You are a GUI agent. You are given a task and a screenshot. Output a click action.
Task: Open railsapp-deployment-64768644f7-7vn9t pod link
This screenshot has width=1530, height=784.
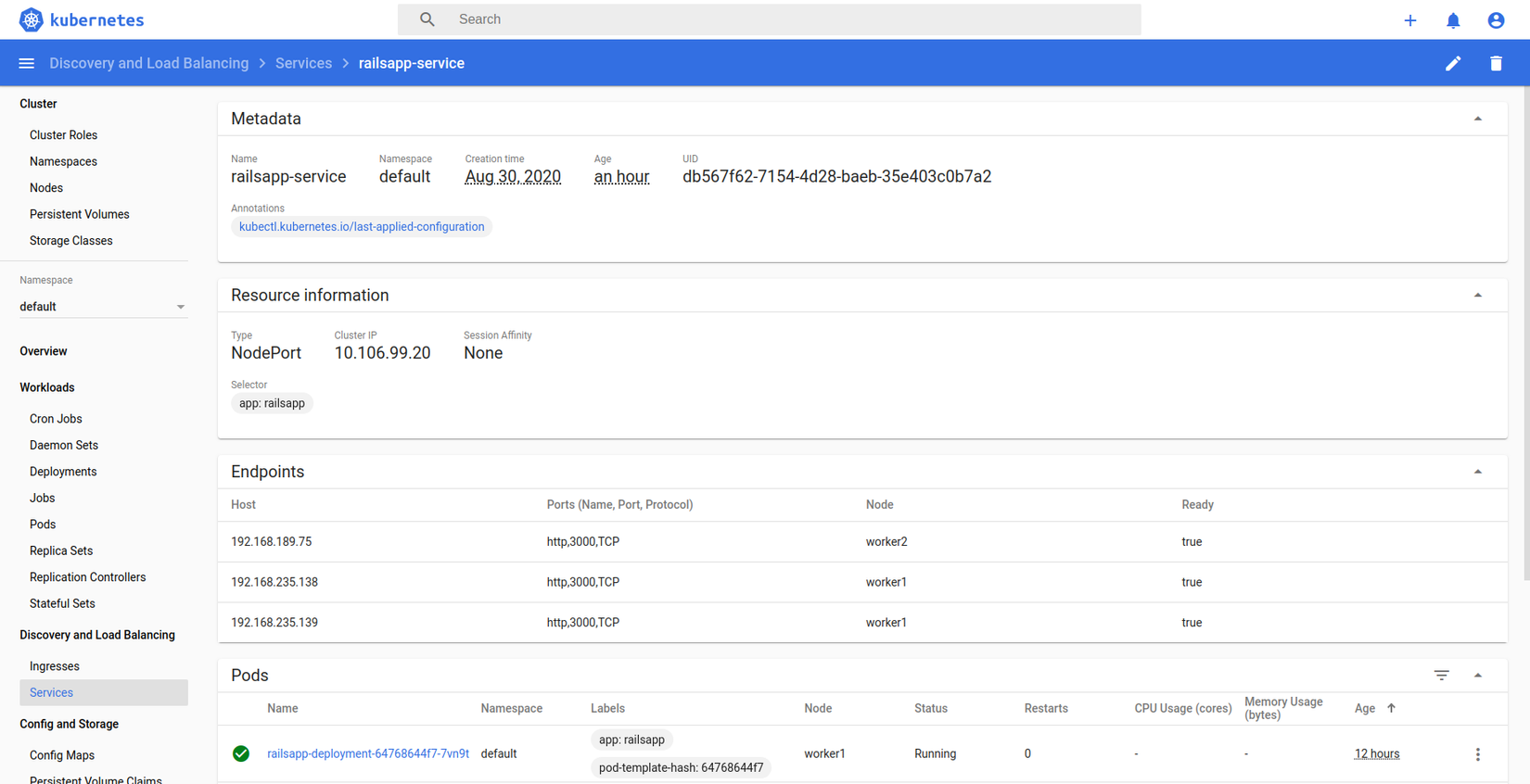368,753
